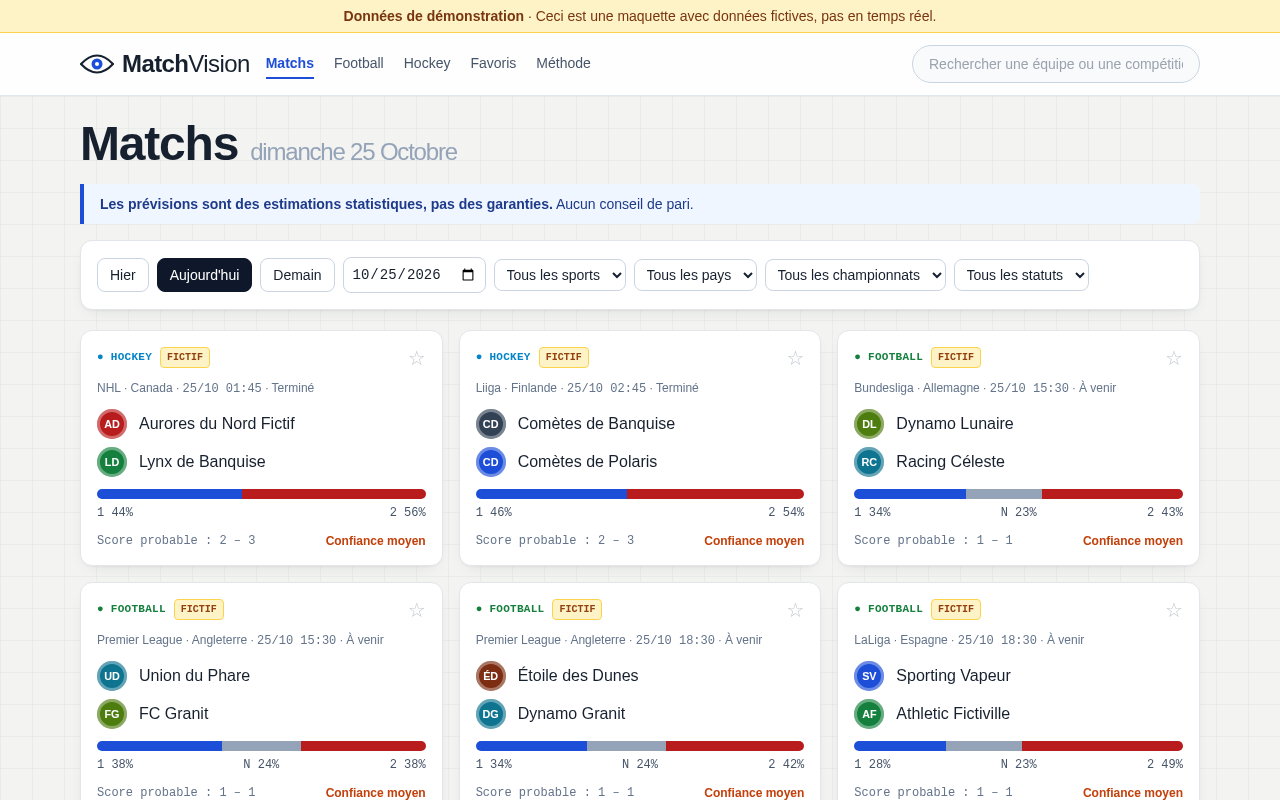
Task: Open the Football nav section
Action: coord(359,63)
